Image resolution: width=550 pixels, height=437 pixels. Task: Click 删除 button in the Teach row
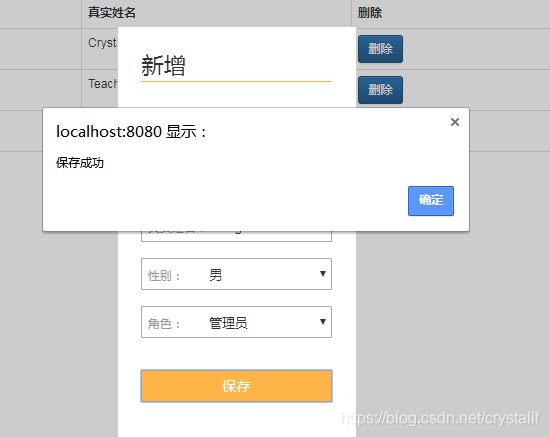[x=380, y=90]
